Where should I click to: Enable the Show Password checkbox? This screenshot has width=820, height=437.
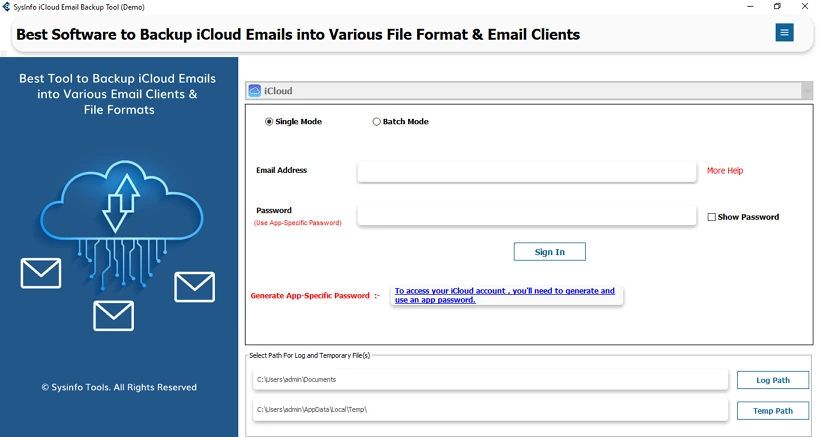(711, 217)
